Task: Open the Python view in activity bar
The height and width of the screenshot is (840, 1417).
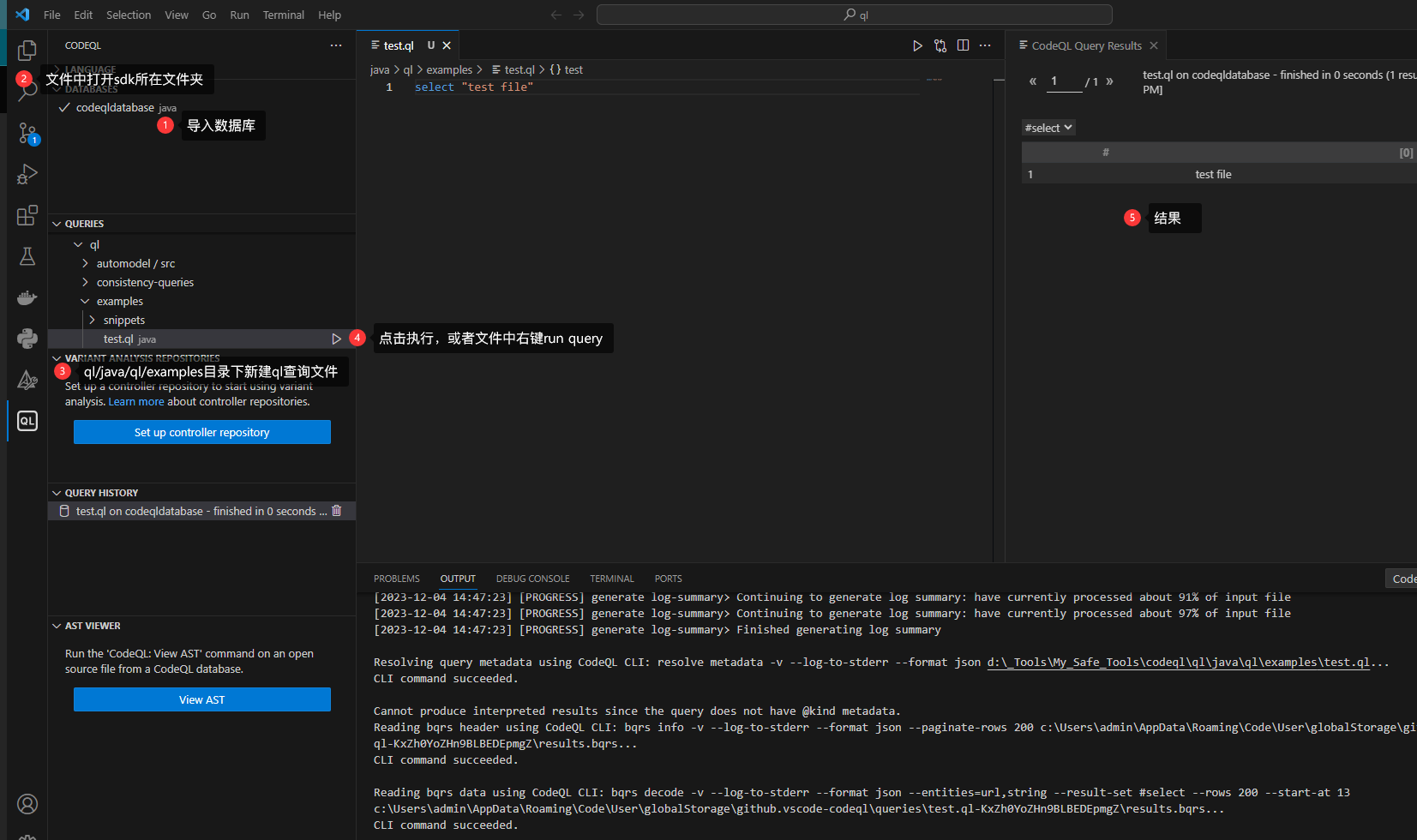Action: click(27, 339)
